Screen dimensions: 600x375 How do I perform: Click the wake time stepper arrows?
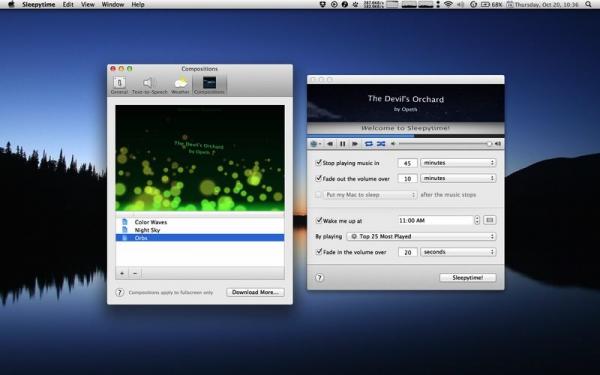pos(477,220)
